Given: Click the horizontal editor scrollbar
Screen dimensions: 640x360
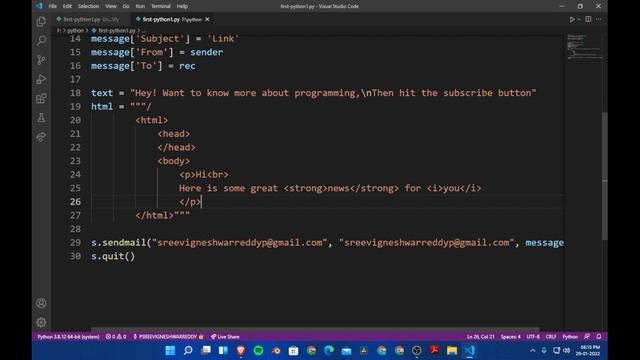Looking at the screenshot, I should 315,329.
